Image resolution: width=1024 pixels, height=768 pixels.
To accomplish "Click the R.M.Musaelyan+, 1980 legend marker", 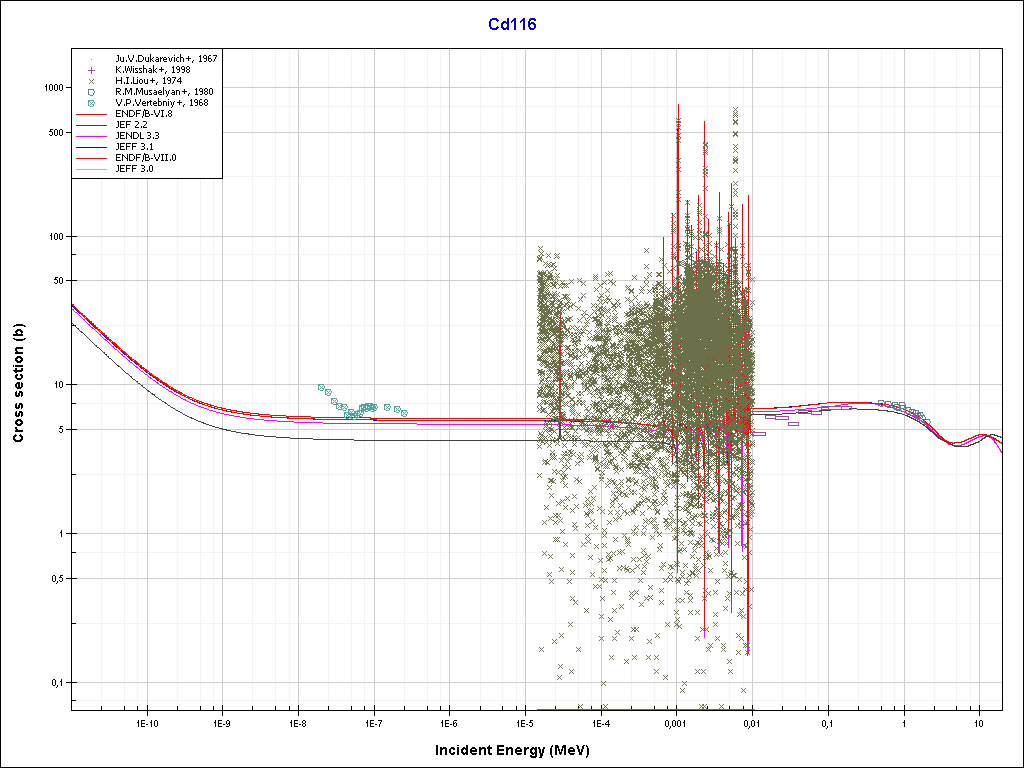I will 92,92.
